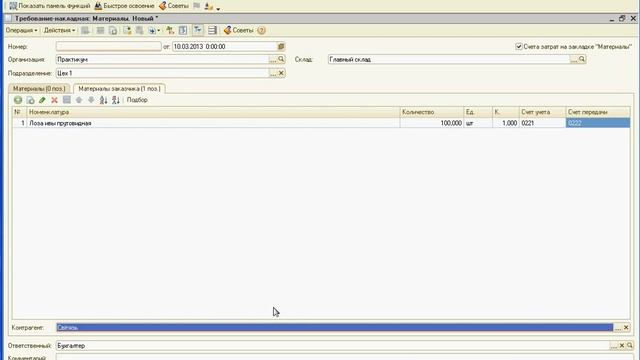Click the first icon after Действия menu
The image size is (640, 360).
pos(85,31)
